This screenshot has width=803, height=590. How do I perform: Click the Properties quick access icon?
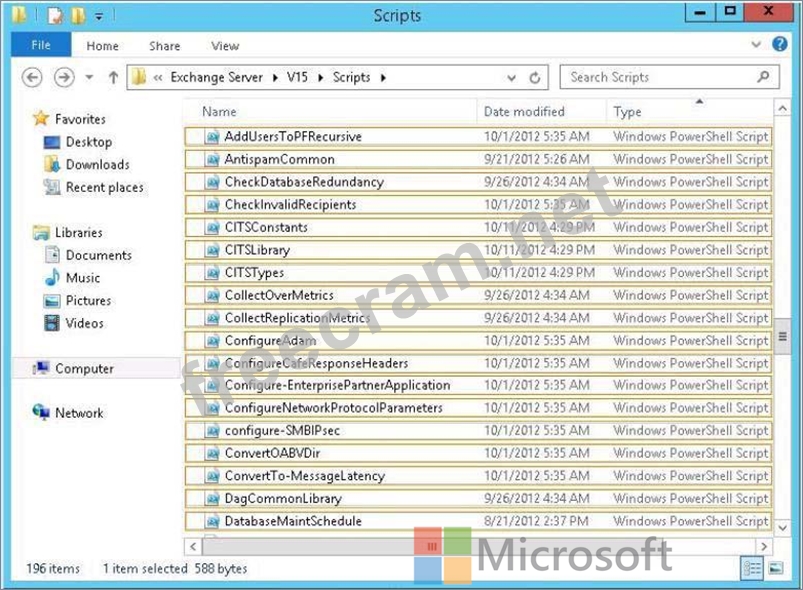[55, 16]
